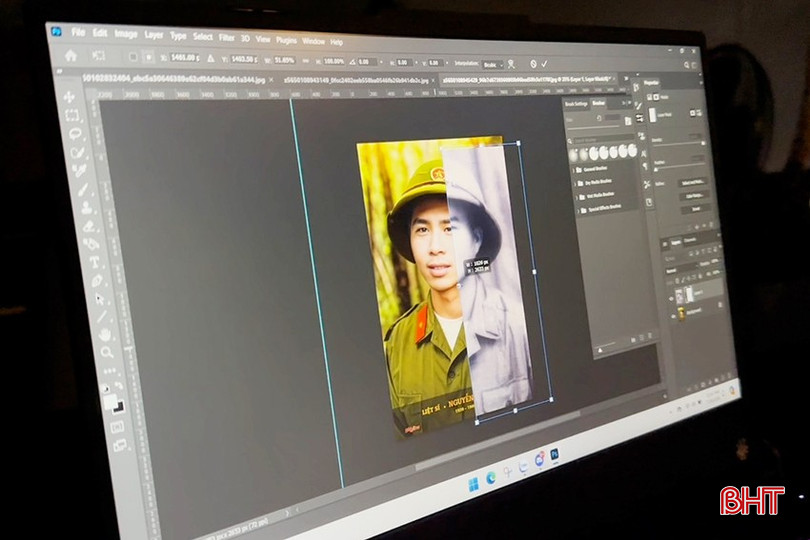Cancel the transform with the cancel icon
The image size is (810, 540).
click(x=532, y=64)
